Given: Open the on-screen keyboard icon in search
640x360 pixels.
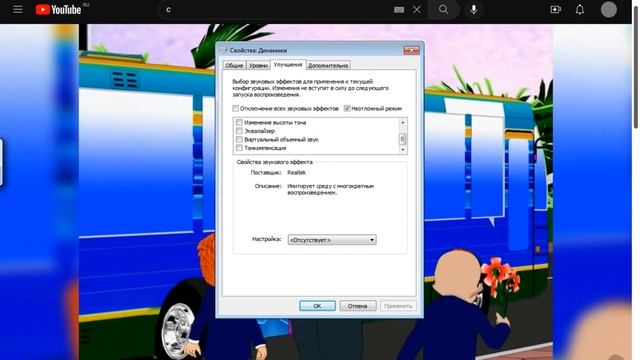Looking at the screenshot, I should point(399,9).
